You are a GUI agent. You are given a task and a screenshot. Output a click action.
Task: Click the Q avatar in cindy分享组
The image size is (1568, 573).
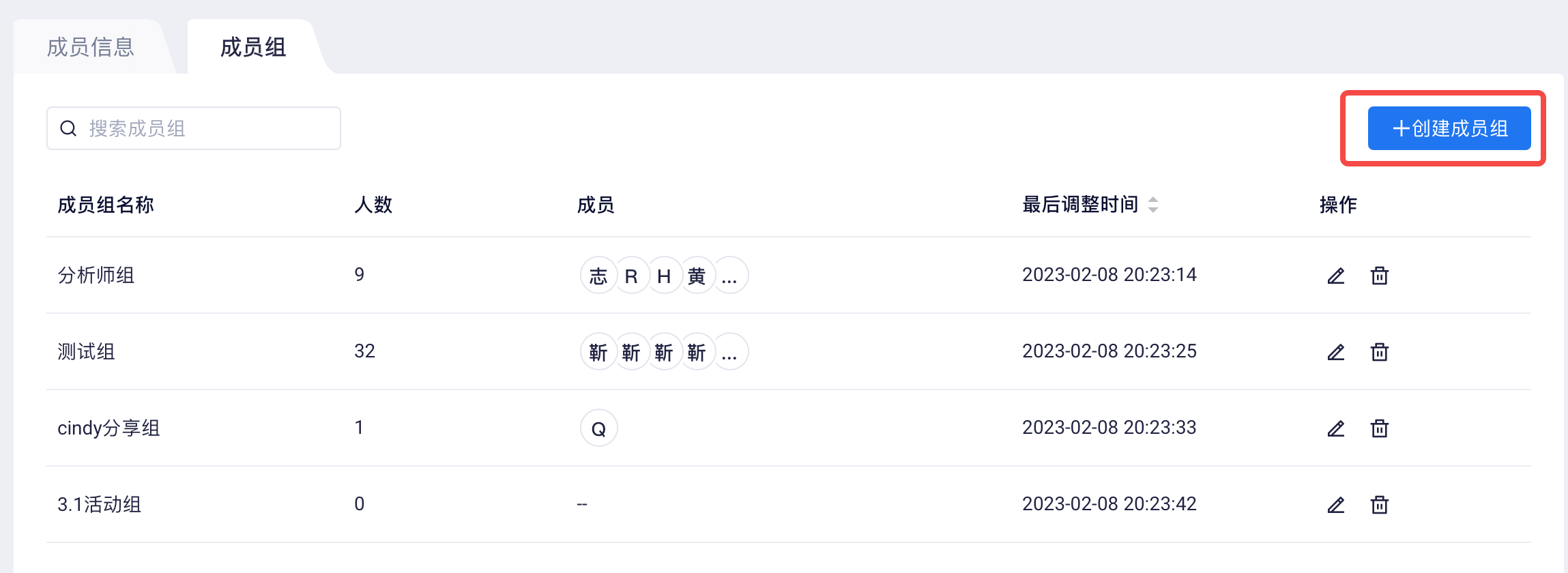coord(598,428)
